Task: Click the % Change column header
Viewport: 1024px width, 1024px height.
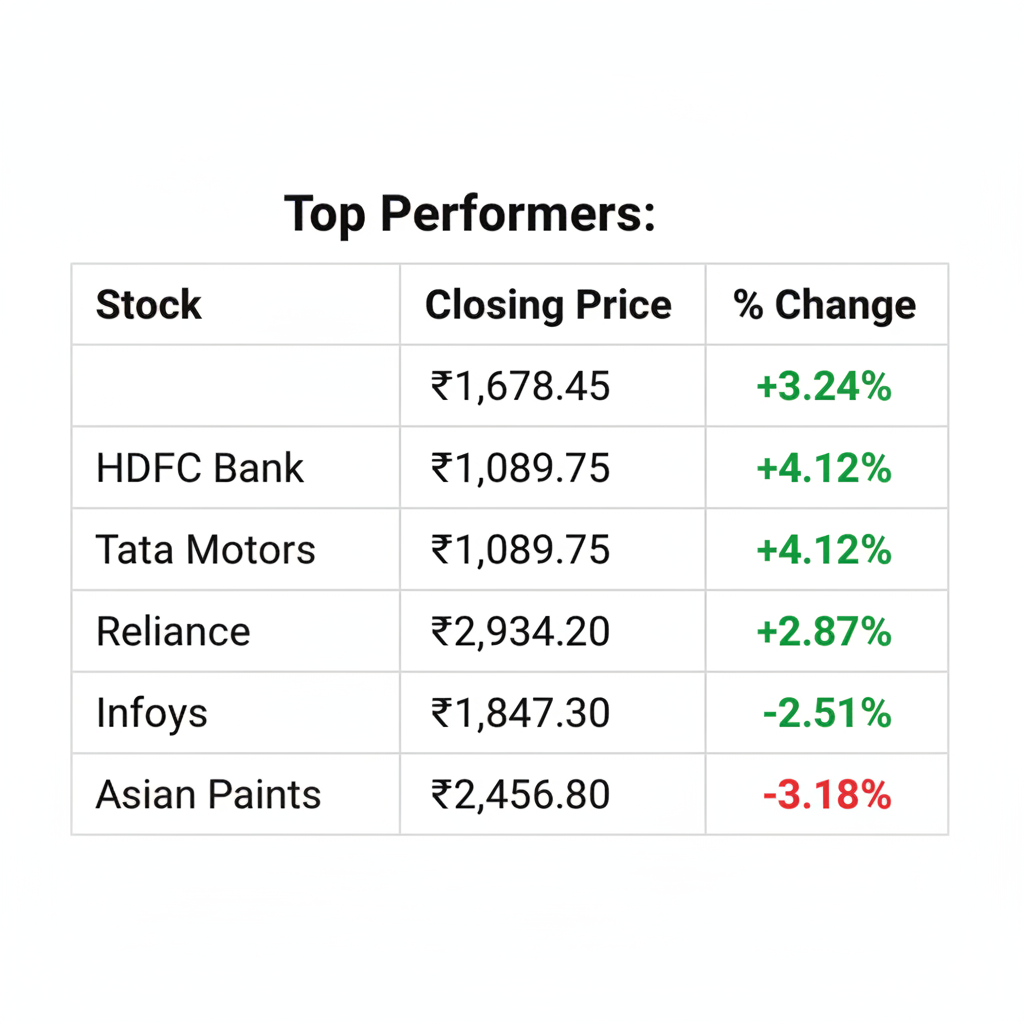Action: [x=825, y=305]
